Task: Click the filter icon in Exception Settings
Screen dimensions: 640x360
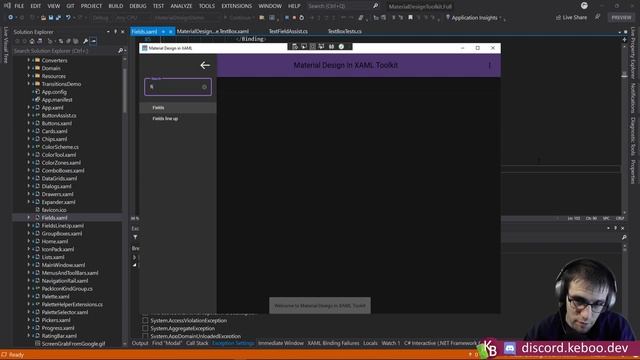Action: point(135,237)
